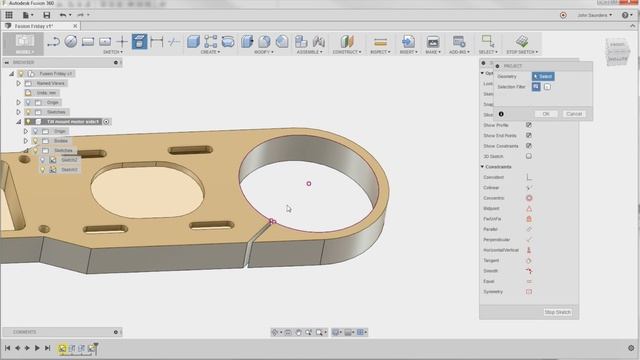The width and height of the screenshot is (640, 360).
Task: Open the MODIFY dropdown menu
Action: (264, 52)
